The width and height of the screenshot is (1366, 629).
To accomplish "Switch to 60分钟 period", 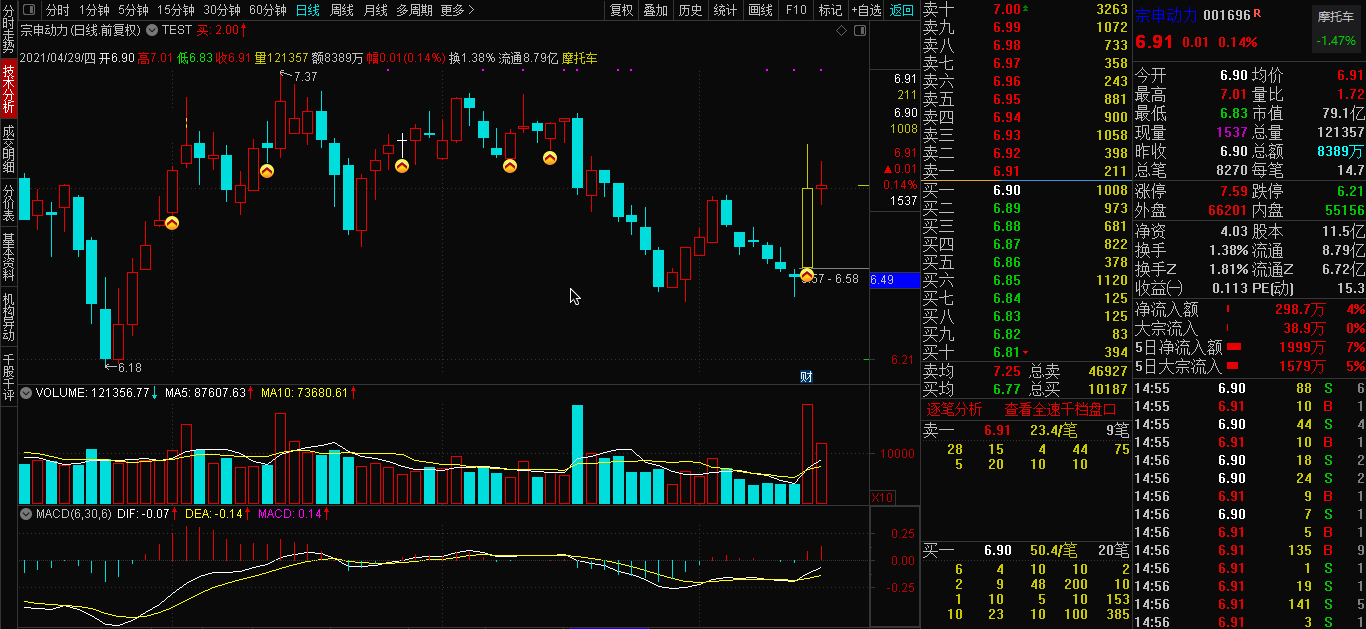I will [x=268, y=10].
